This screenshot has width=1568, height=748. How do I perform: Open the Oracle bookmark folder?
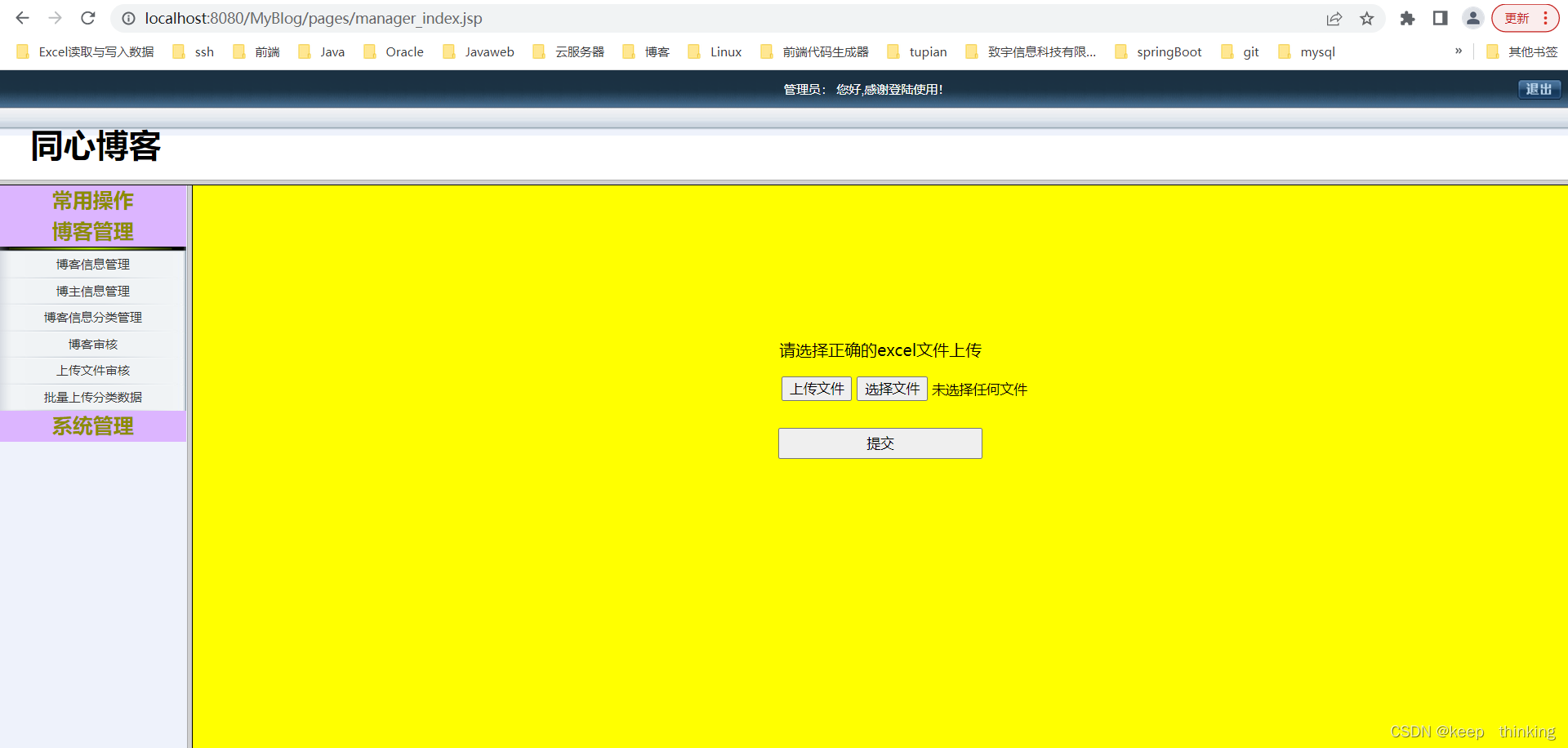394,51
